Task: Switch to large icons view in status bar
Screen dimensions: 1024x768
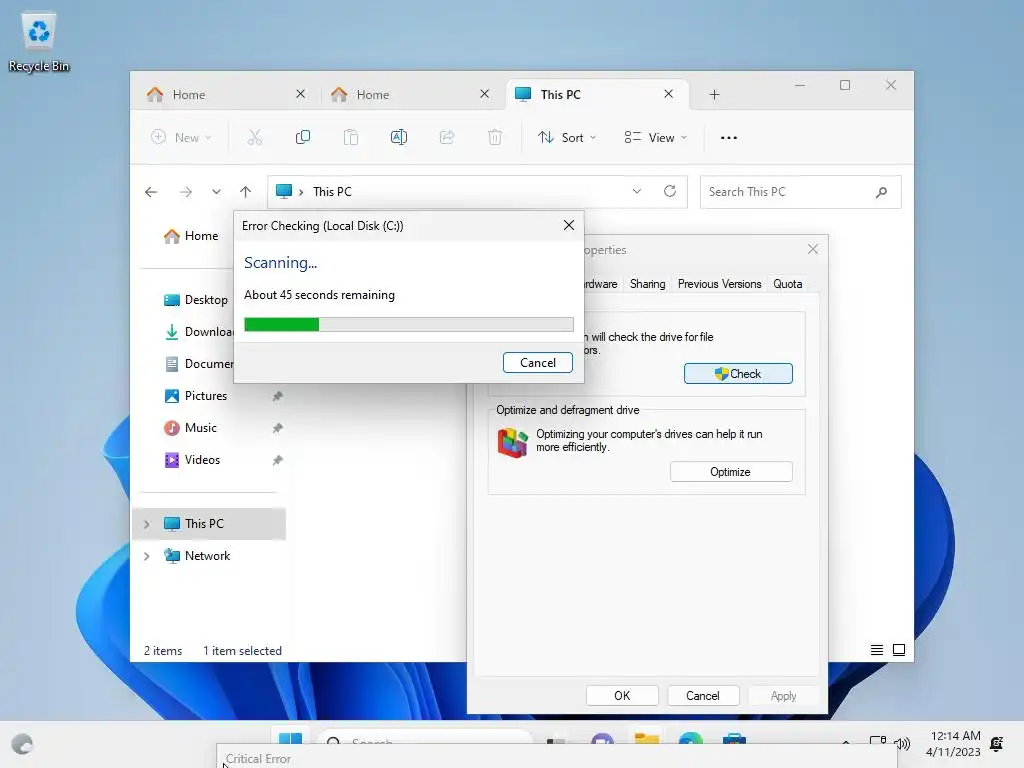Action: 899,650
